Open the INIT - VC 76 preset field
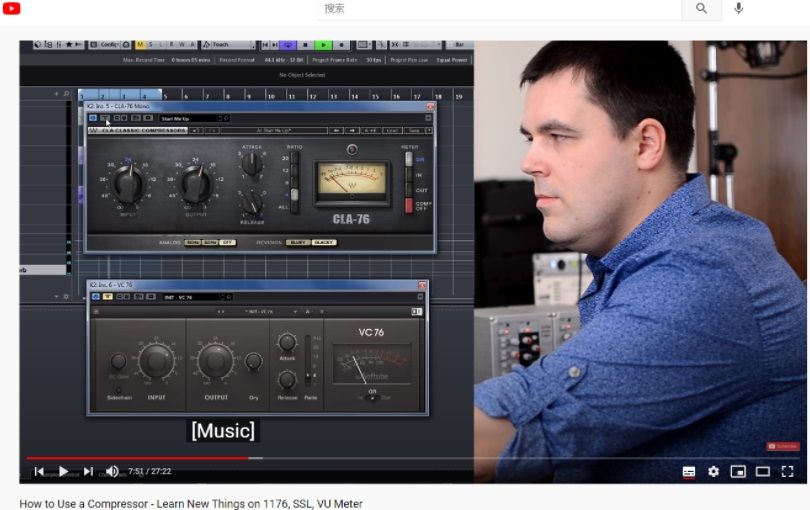 [197, 297]
